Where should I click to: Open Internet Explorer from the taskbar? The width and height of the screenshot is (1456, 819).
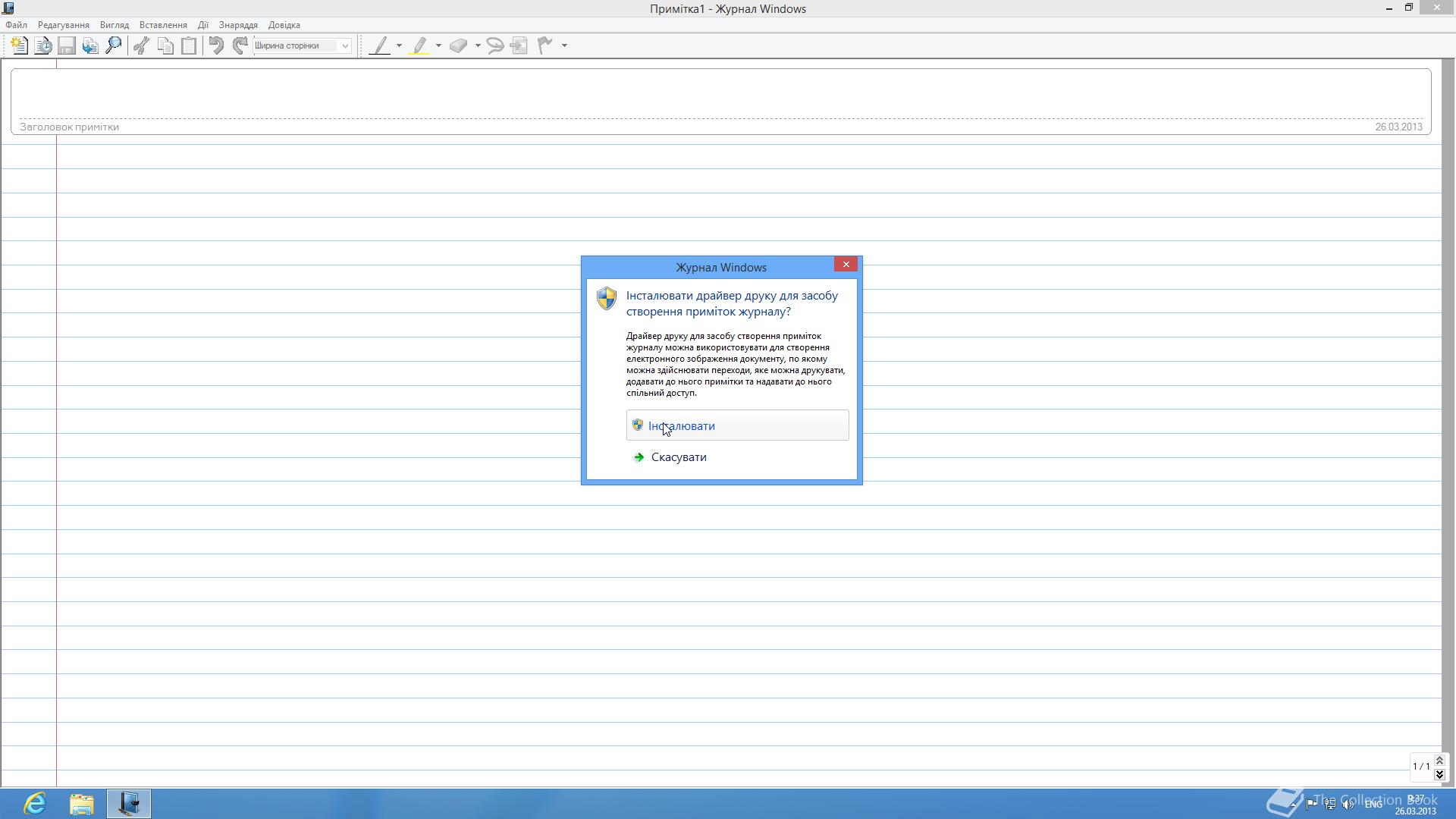[x=35, y=803]
